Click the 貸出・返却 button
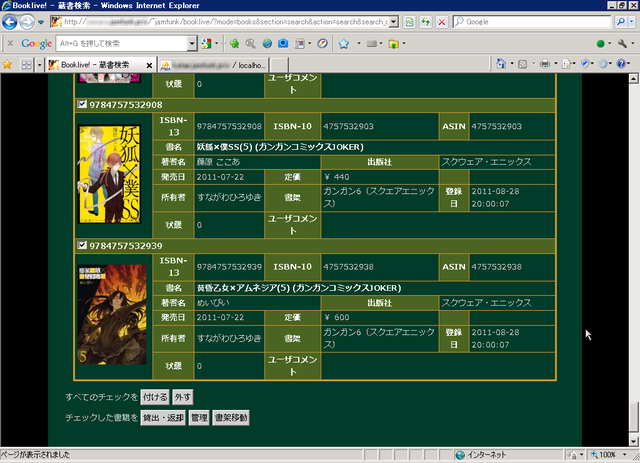640x463 pixels. [163, 418]
